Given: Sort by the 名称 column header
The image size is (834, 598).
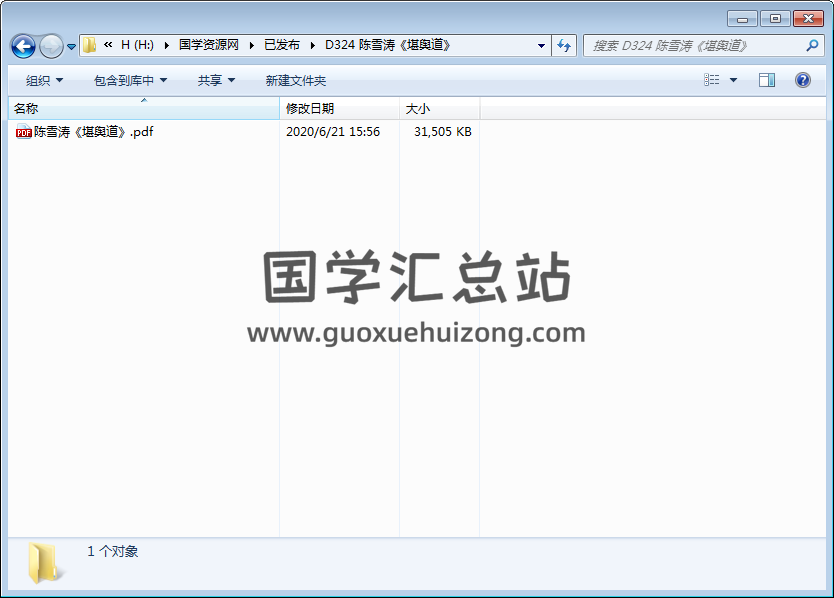Looking at the screenshot, I should point(144,109).
